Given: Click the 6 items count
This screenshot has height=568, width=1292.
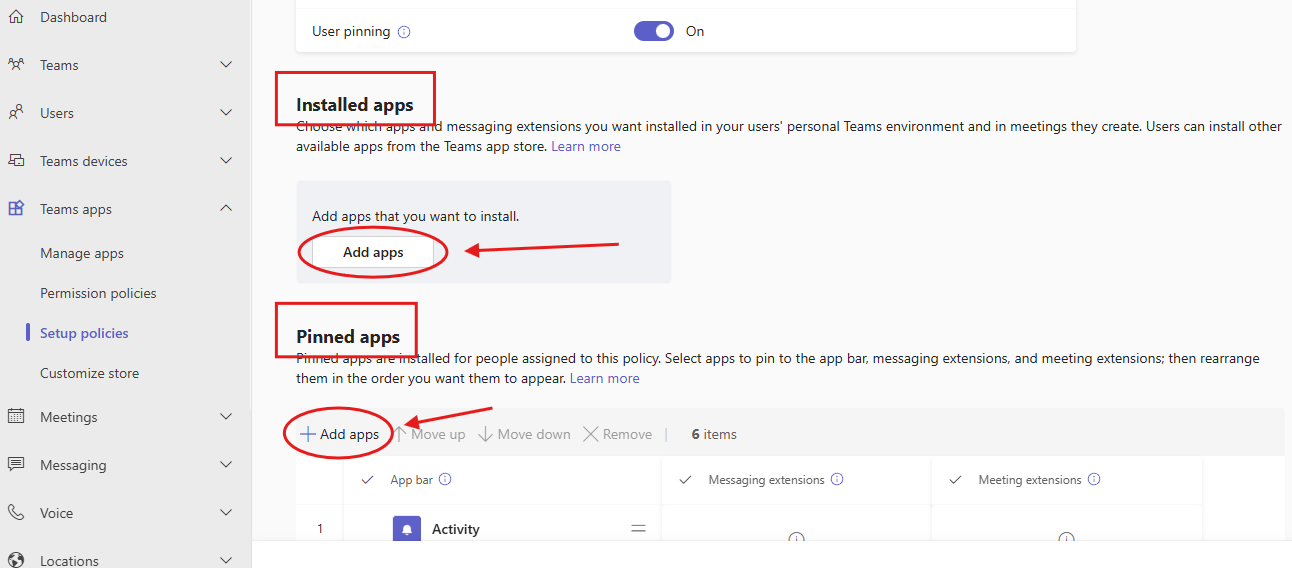Looking at the screenshot, I should click(714, 434).
